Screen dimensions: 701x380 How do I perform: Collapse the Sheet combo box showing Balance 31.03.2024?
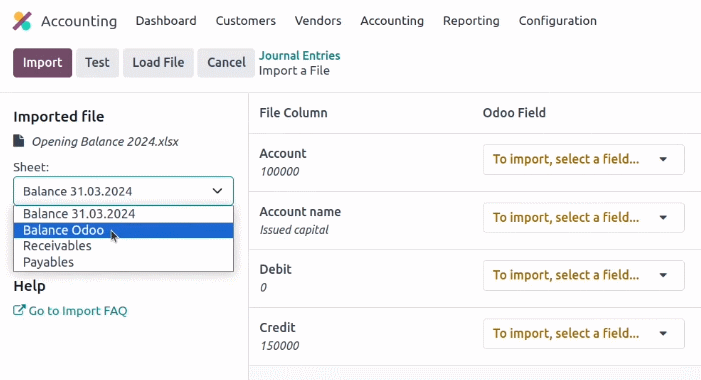123,191
